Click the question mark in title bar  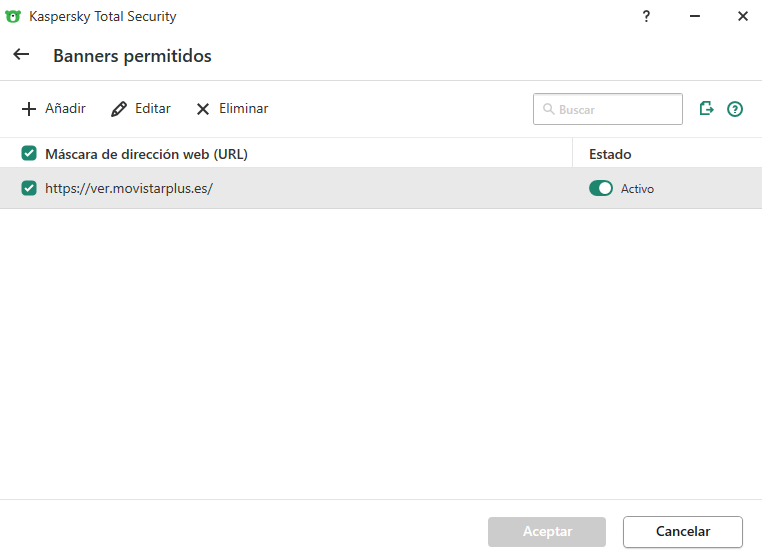point(646,16)
